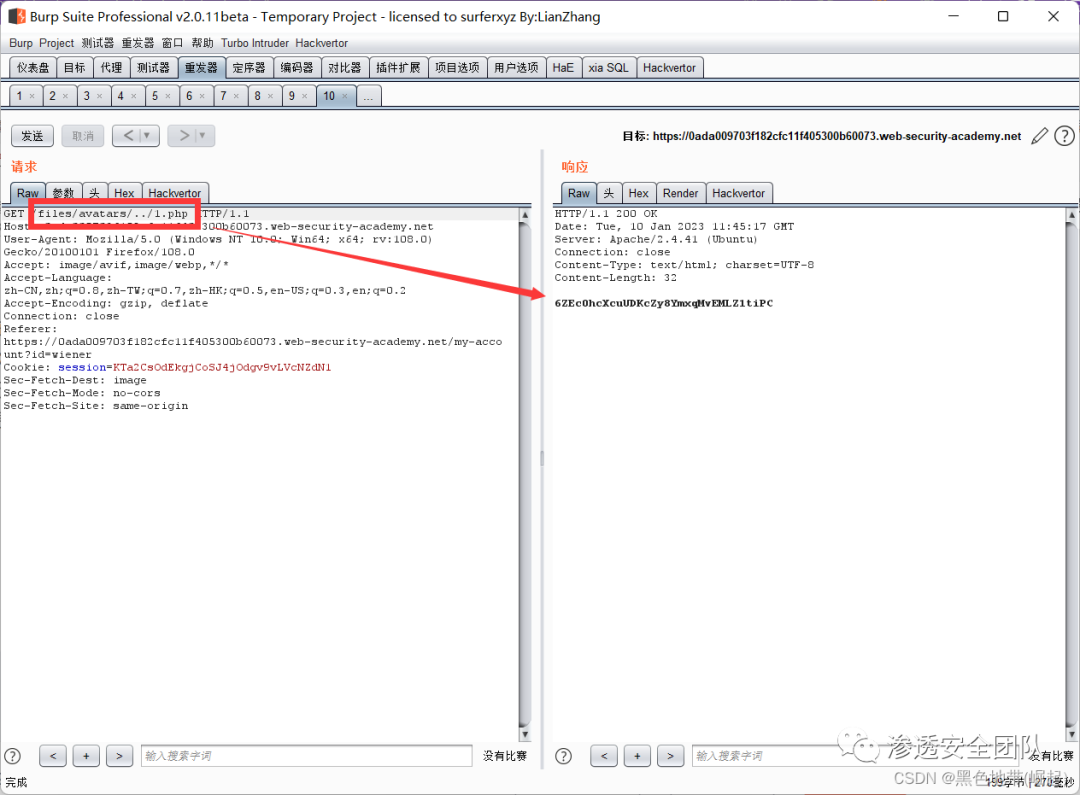Open the 测试器 menu
The image size is (1080, 795).
click(x=98, y=43)
